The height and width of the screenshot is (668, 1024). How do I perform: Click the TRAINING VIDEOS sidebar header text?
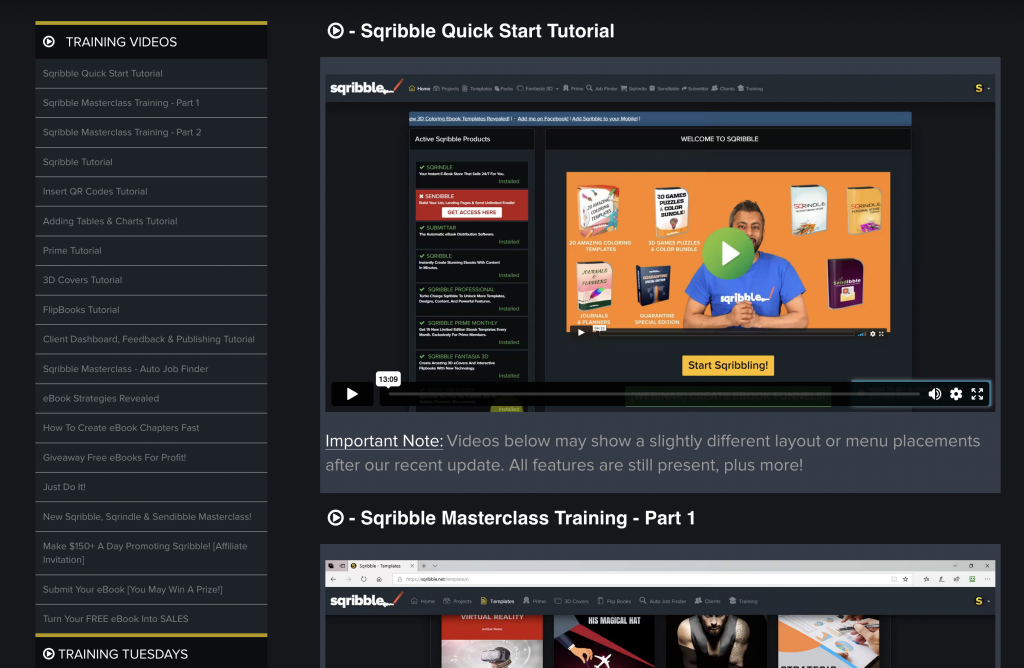(121, 42)
